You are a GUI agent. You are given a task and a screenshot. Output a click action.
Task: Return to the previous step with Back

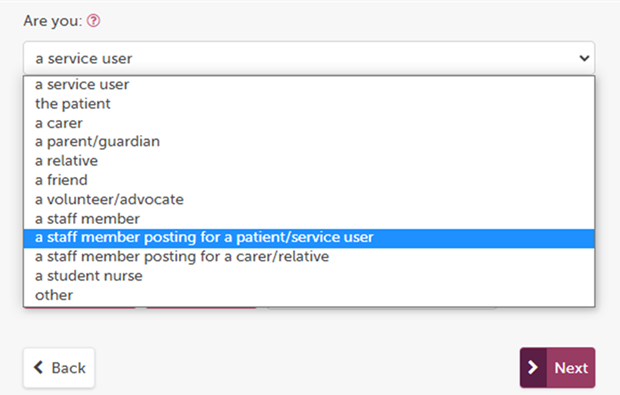tap(59, 368)
